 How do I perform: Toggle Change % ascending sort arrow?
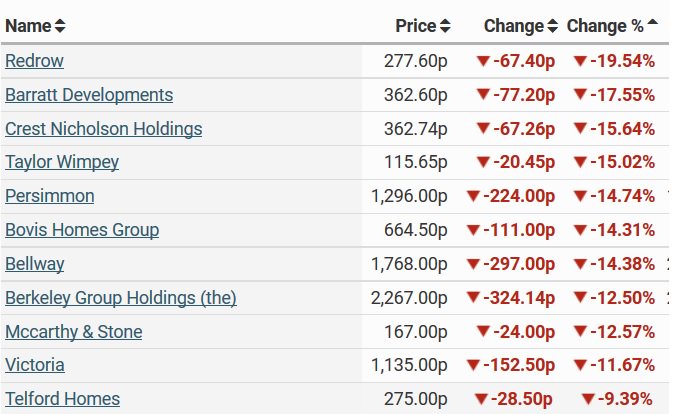(x=653, y=22)
